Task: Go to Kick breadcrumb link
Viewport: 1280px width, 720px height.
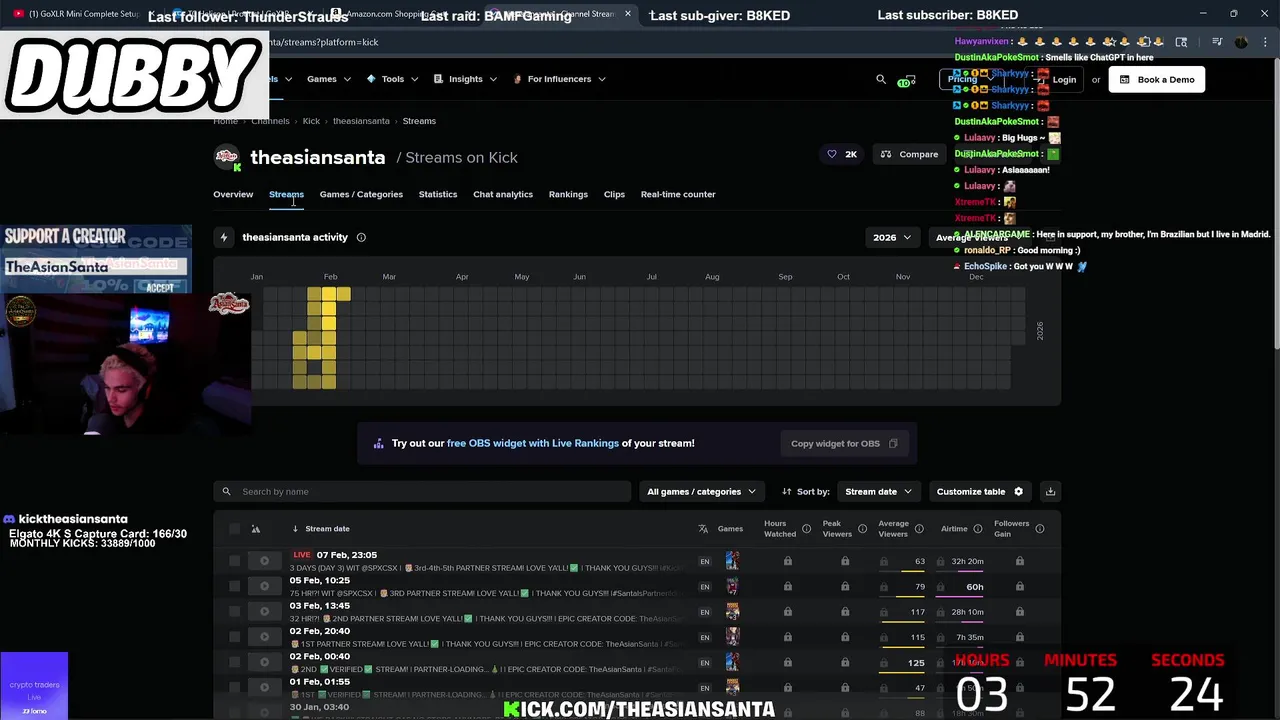Action: 311,121
